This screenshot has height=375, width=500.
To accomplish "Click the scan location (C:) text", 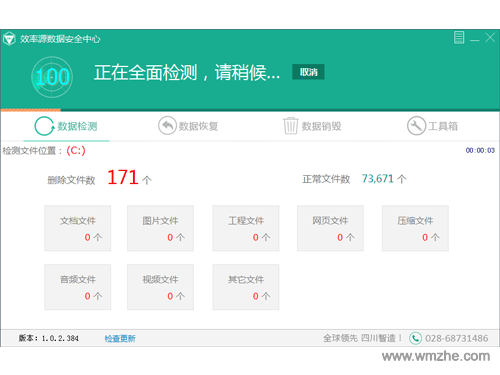I will click(76, 151).
